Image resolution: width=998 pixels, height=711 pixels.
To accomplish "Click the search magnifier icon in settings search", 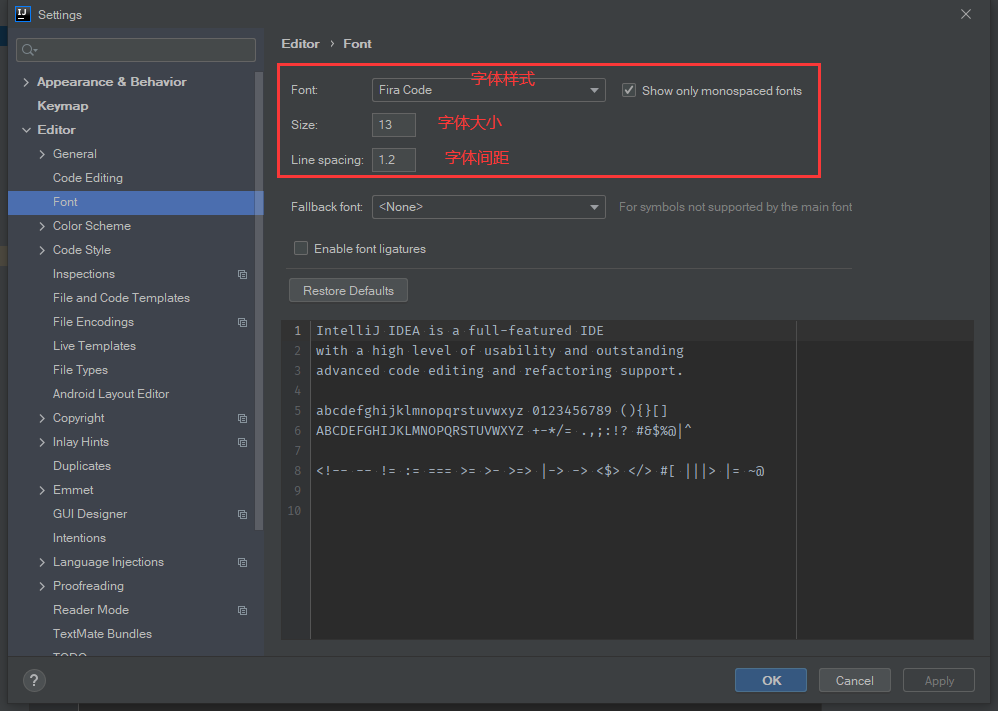I will point(29,50).
